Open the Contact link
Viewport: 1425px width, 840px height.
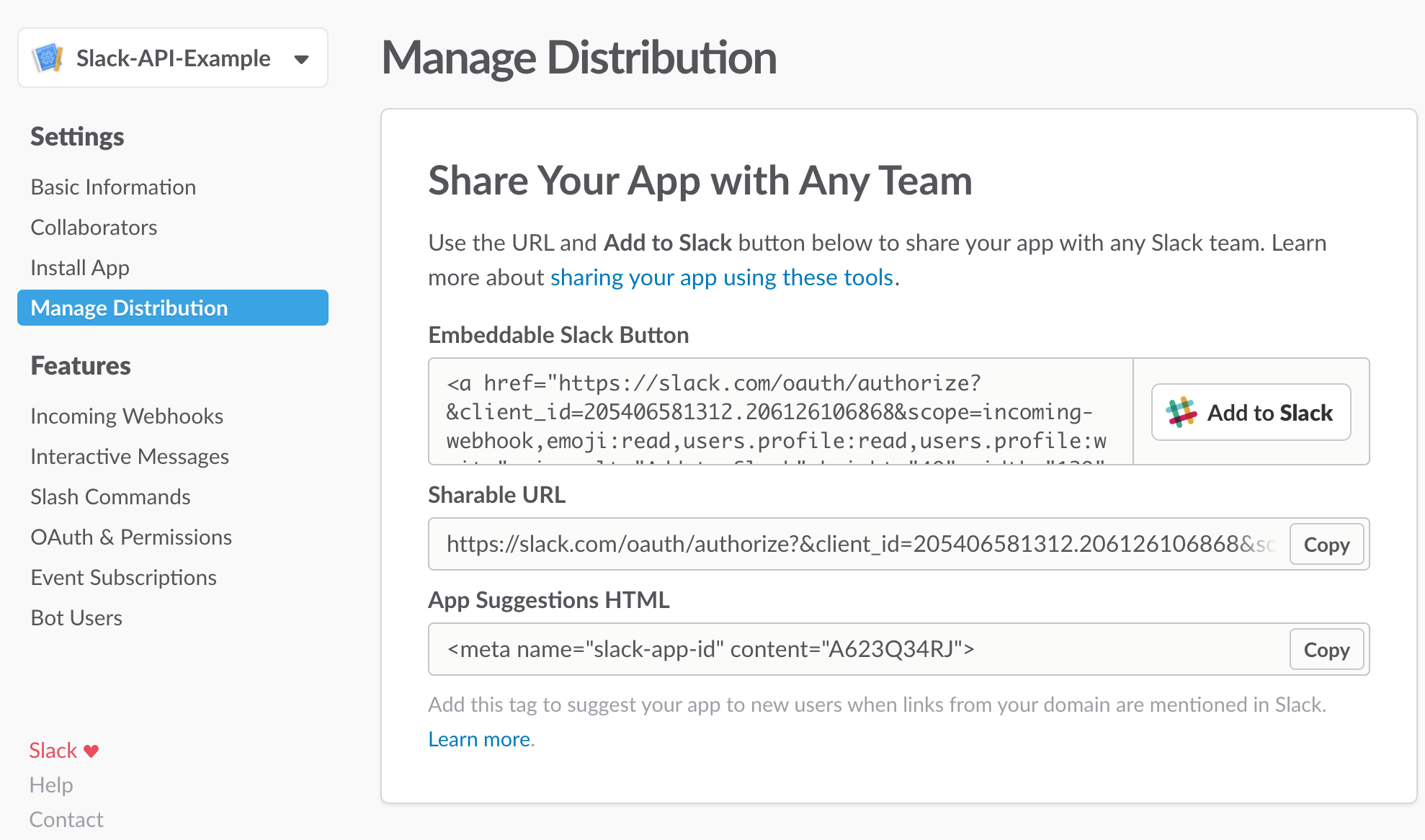point(66,820)
